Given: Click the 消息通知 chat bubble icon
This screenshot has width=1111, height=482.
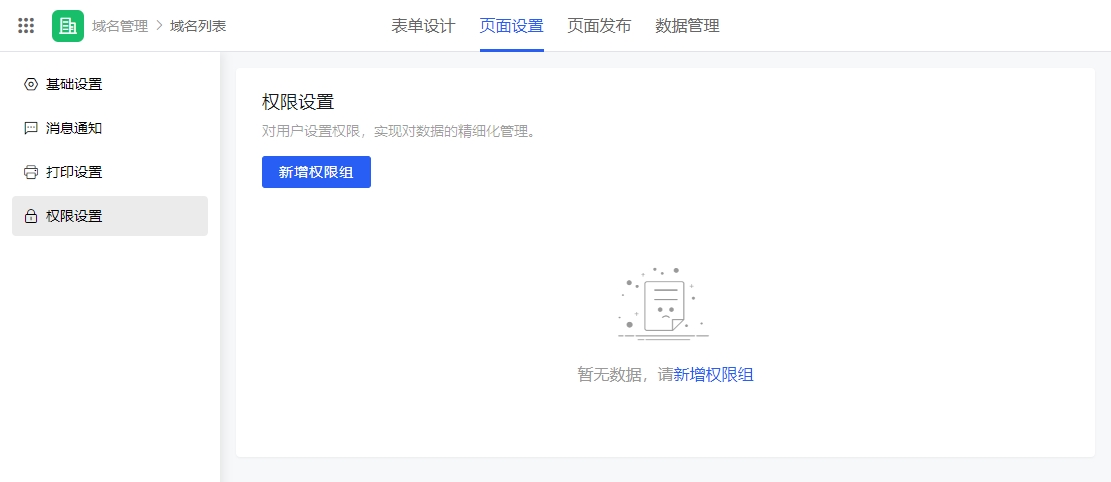Looking at the screenshot, I should pyautogui.click(x=30, y=128).
